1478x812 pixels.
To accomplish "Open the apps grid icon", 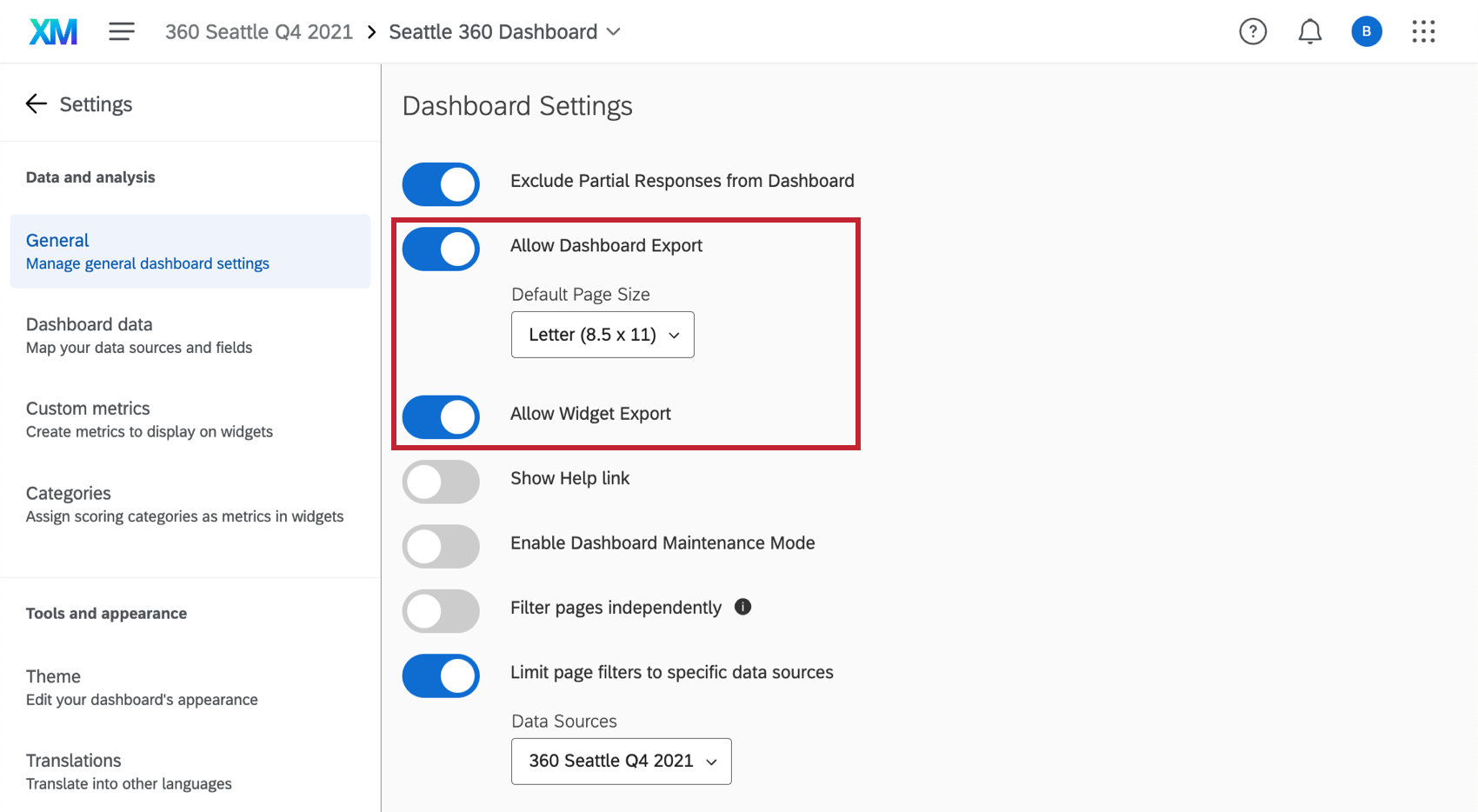I will pyautogui.click(x=1423, y=31).
